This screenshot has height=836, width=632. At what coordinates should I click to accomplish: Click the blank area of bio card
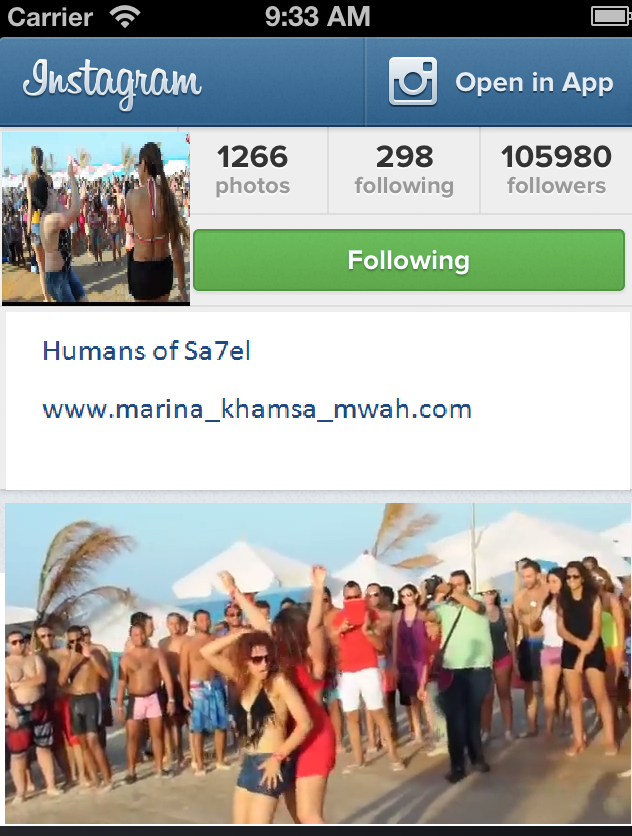coord(318,459)
